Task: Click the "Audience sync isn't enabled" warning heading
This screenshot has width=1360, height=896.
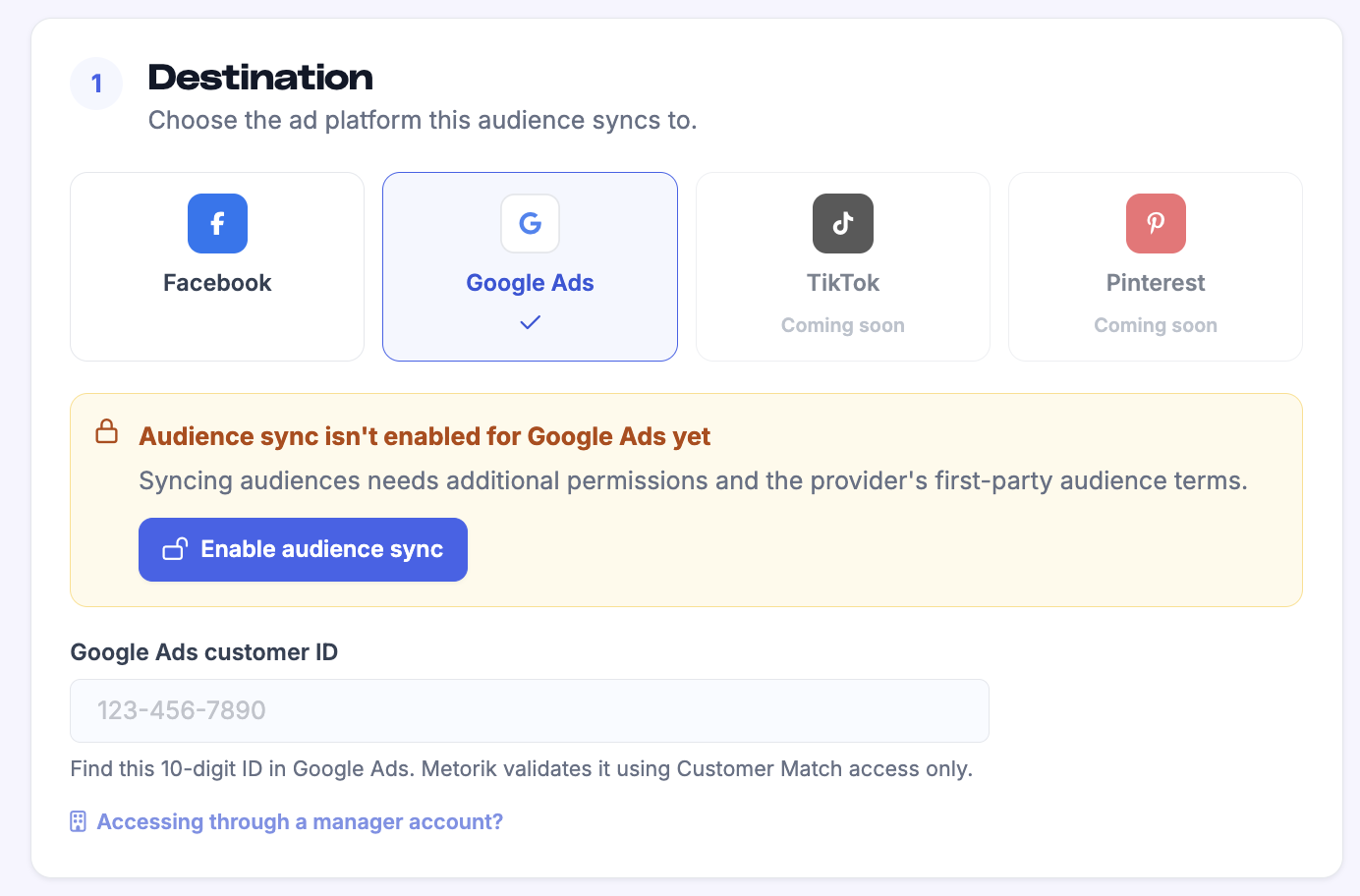Action: [x=425, y=436]
